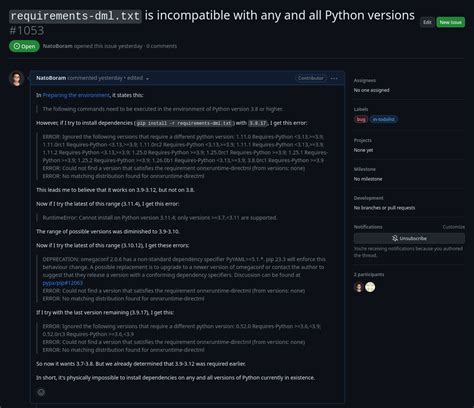Screen dimensions: 474x408
Task: Click the bell-slash icon in Unsubscribe
Action: [x=395, y=238]
